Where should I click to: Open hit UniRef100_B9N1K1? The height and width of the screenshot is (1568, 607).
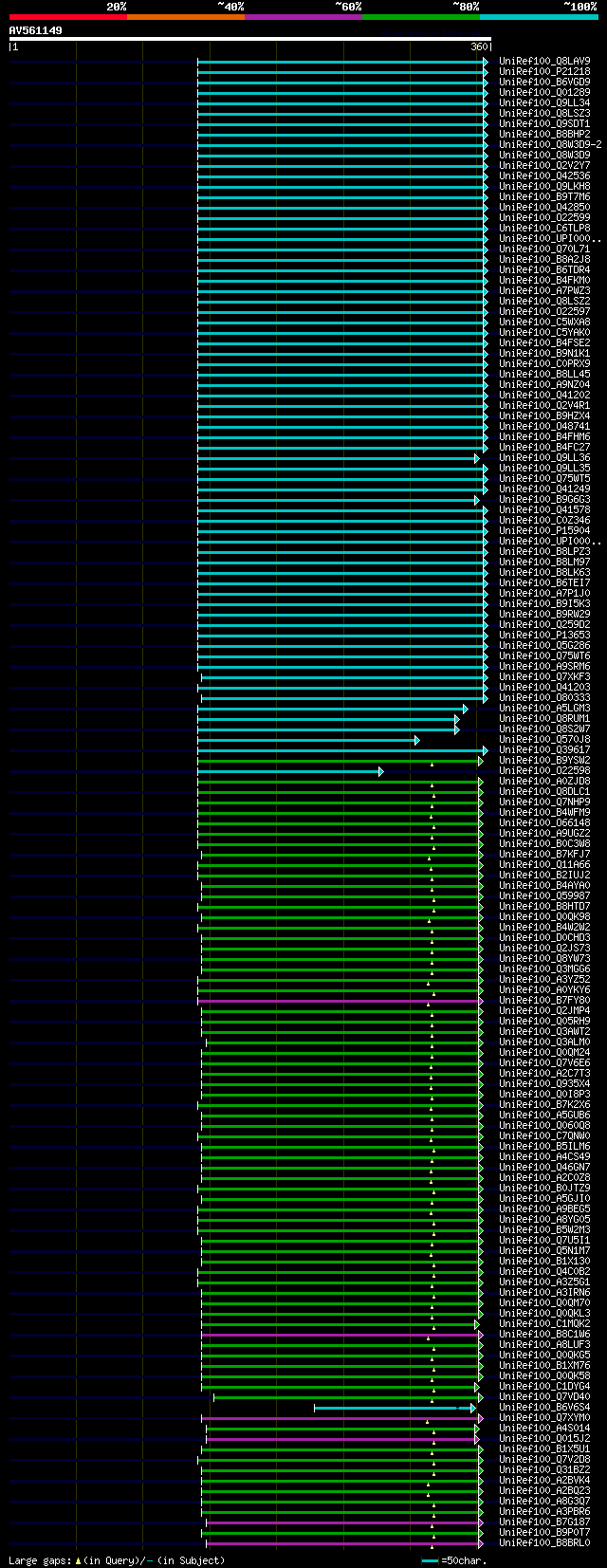(544, 353)
